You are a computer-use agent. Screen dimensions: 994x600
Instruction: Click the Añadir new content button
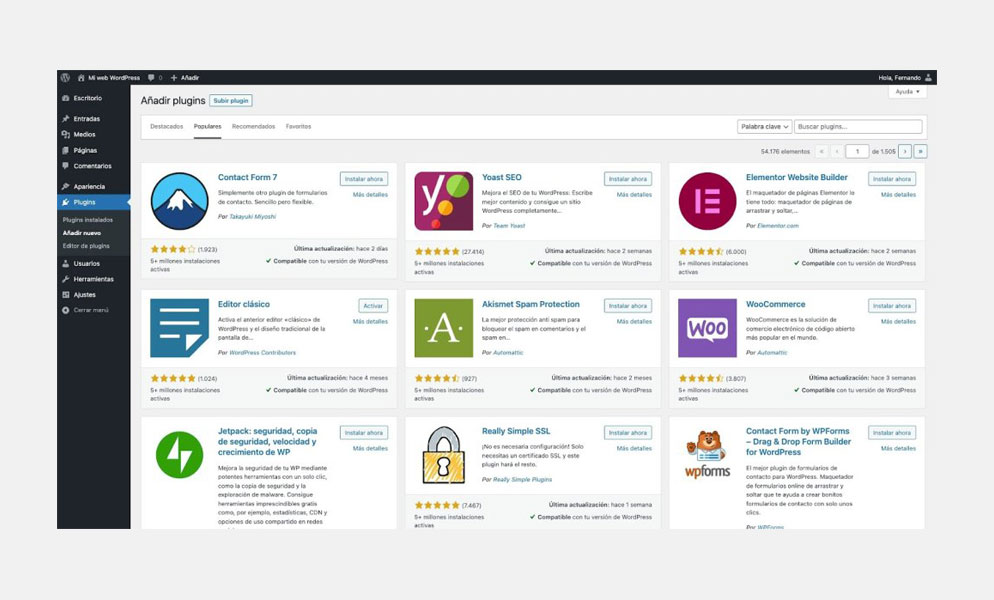point(185,78)
